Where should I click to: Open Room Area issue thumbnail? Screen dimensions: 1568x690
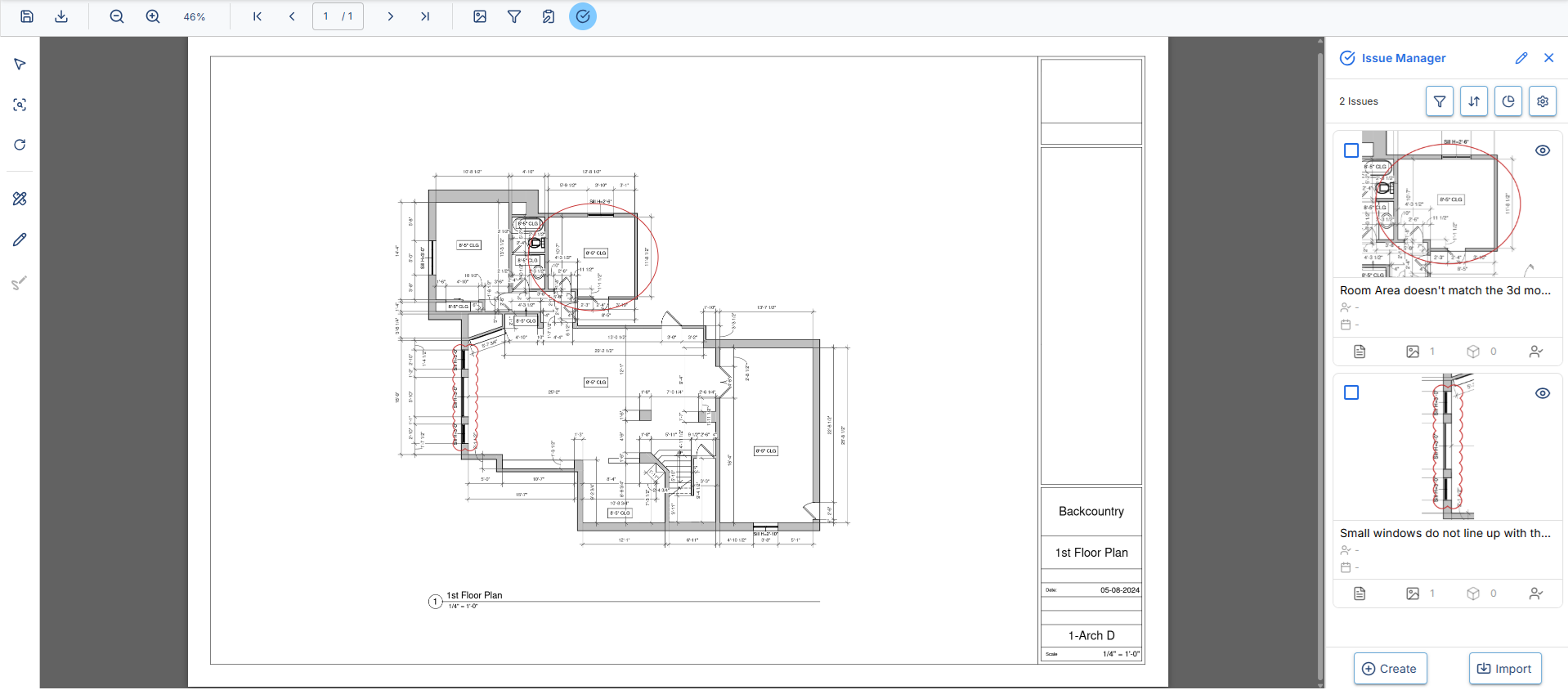pos(1447,204)
